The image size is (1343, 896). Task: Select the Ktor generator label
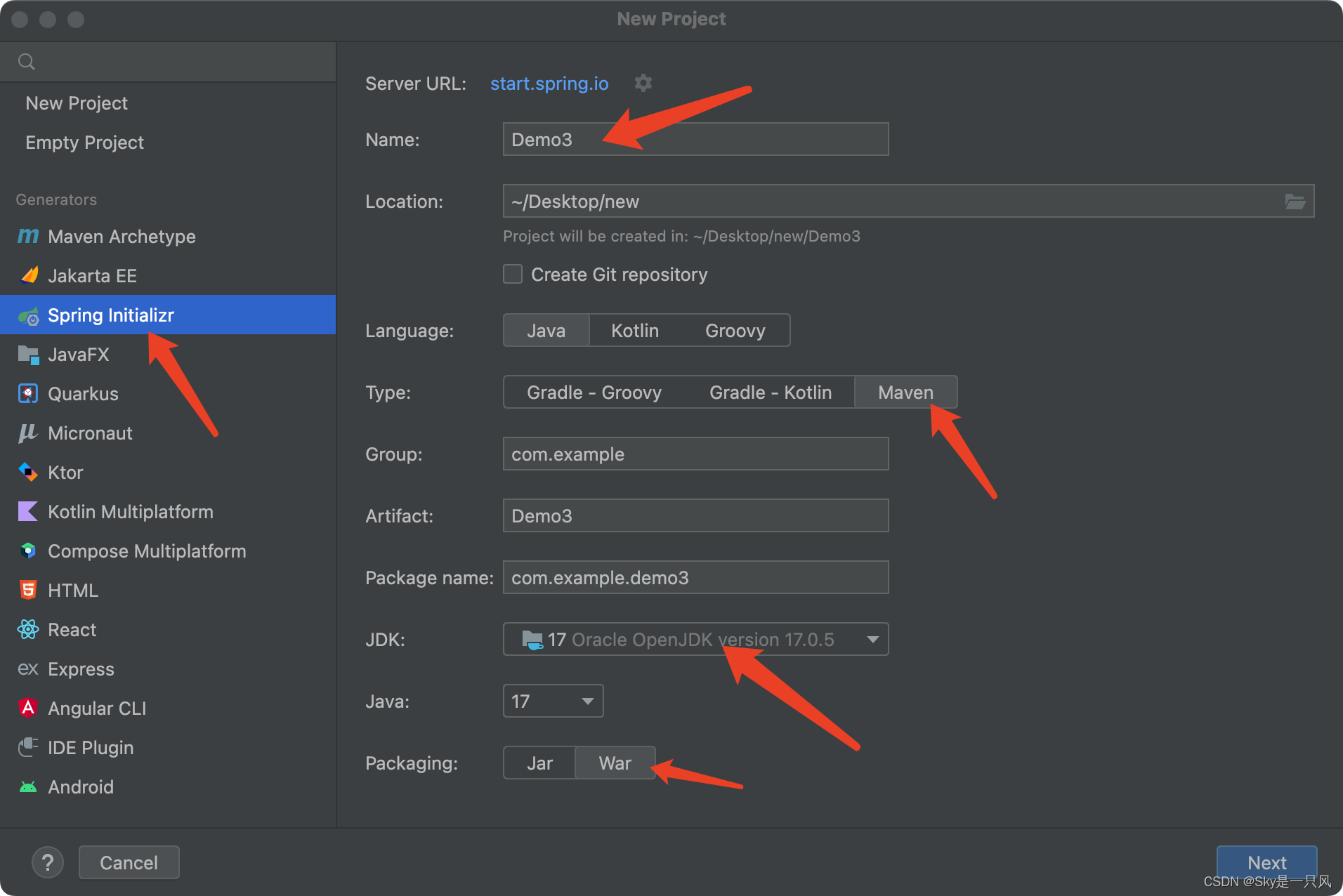[65, 473]
